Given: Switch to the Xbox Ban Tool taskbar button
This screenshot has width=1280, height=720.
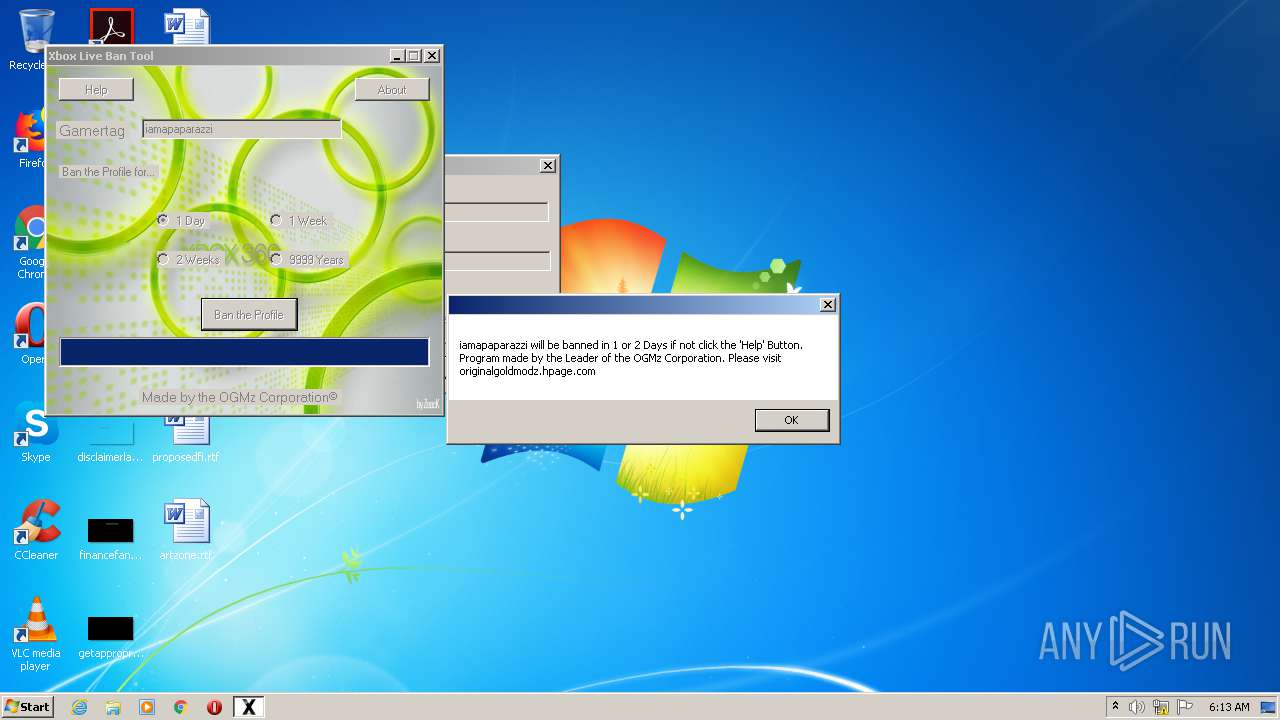Looking at the screenshot, I should pyautogui.click(x=249, y=707).
